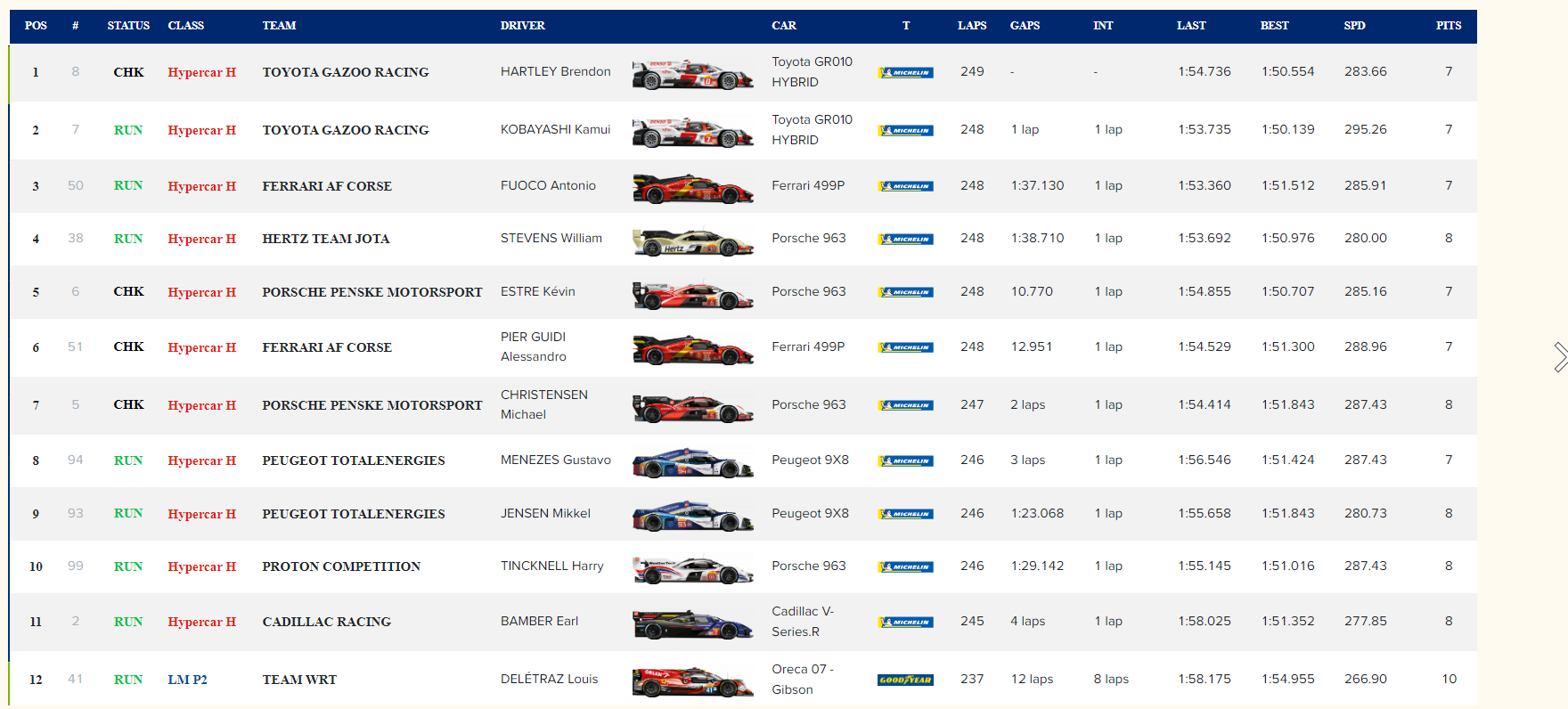Screen dimensions: 1568x709
Task: Open driver ESTRE Kévin's entry
Action: [x=537, y=291]
